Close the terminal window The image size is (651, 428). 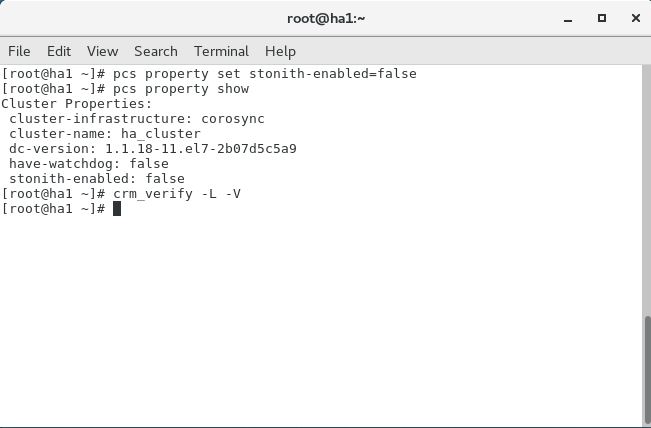coord(636,18)
